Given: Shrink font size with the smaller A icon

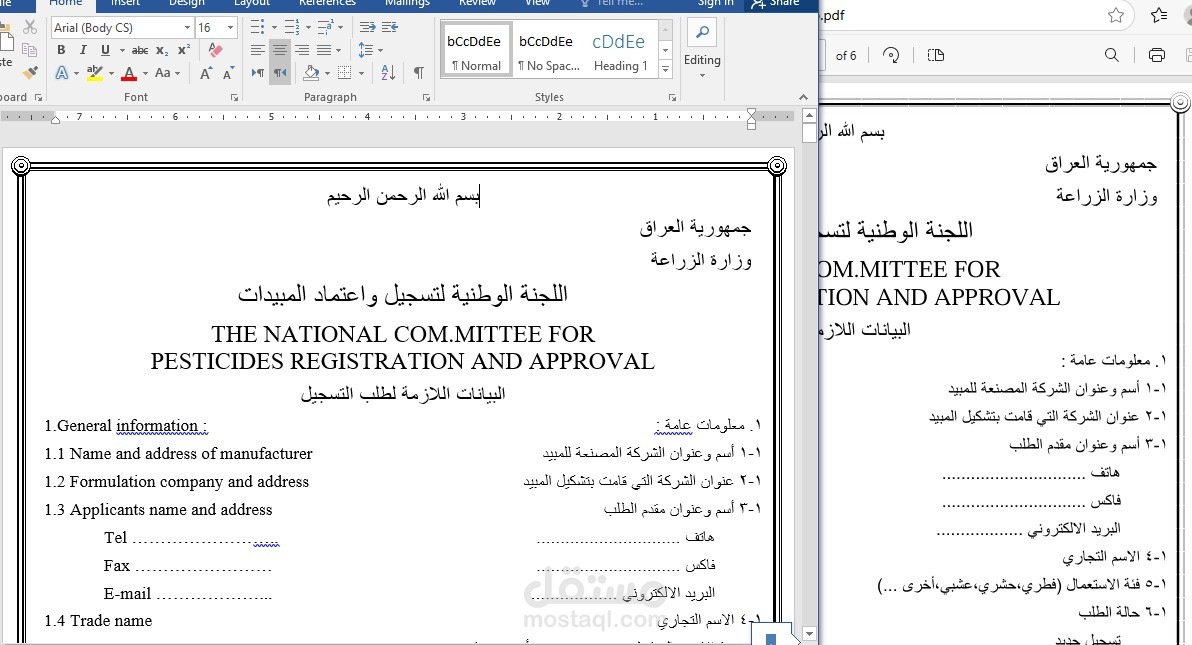Looking at the screenshot, I should 228,73.
